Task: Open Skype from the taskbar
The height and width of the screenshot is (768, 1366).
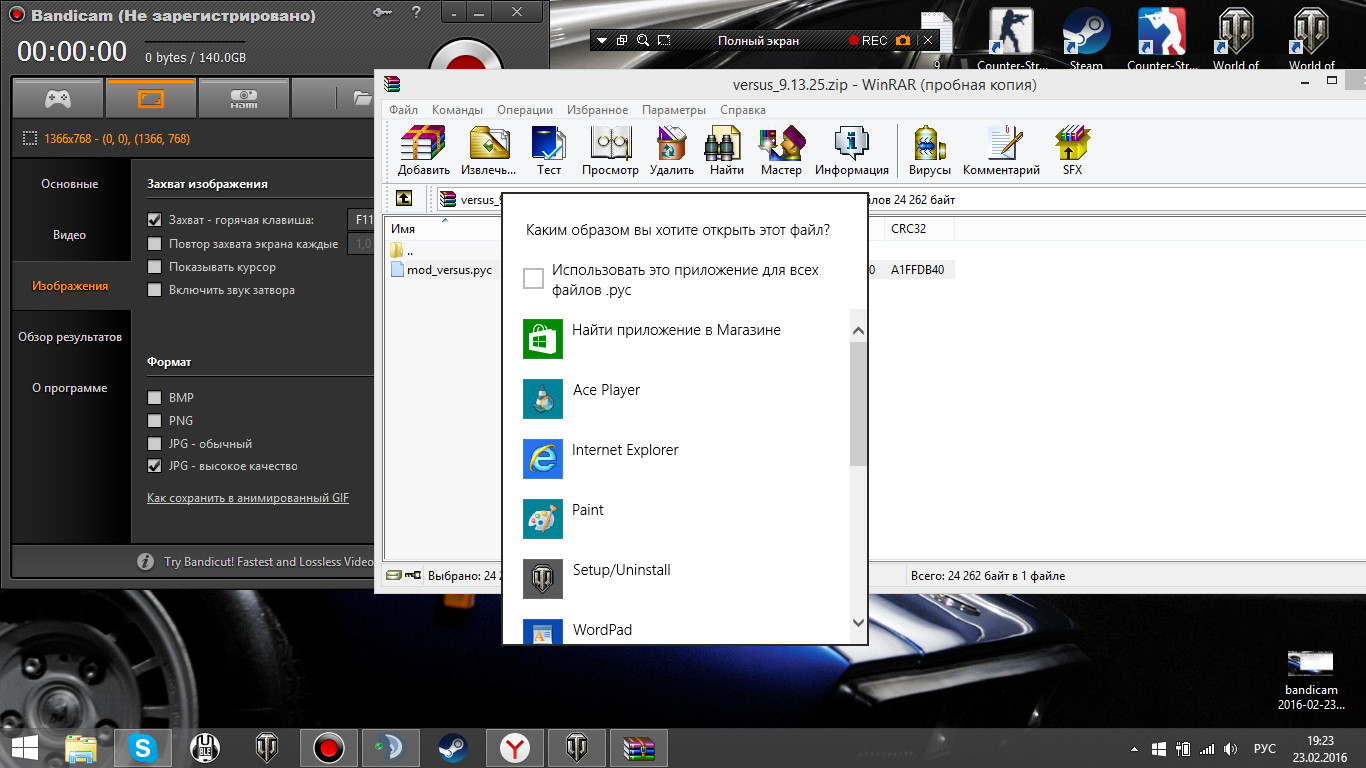Action: pyautogui.click(x=143, y=747)
